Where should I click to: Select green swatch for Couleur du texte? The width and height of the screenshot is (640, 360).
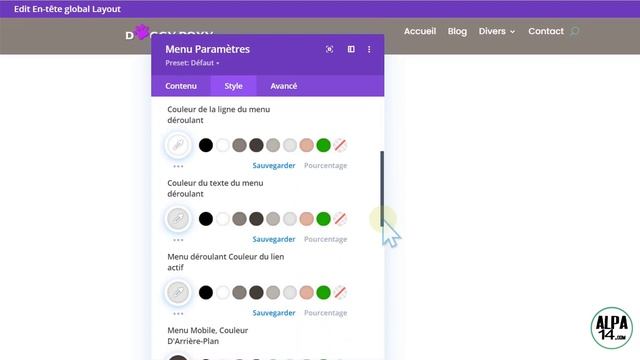(323, 219)
